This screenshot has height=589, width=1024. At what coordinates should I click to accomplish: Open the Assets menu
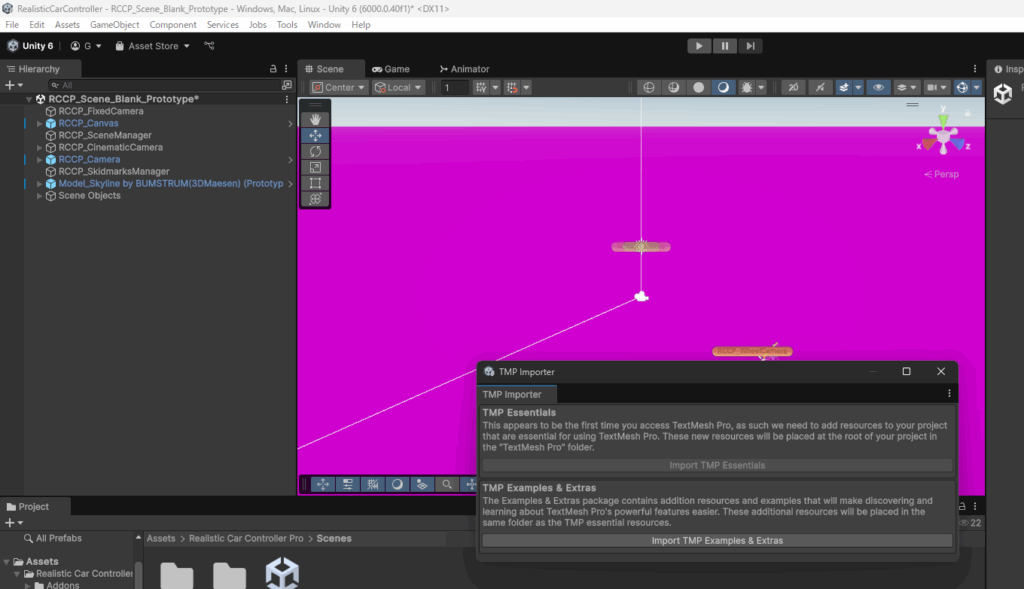point(67,25)
